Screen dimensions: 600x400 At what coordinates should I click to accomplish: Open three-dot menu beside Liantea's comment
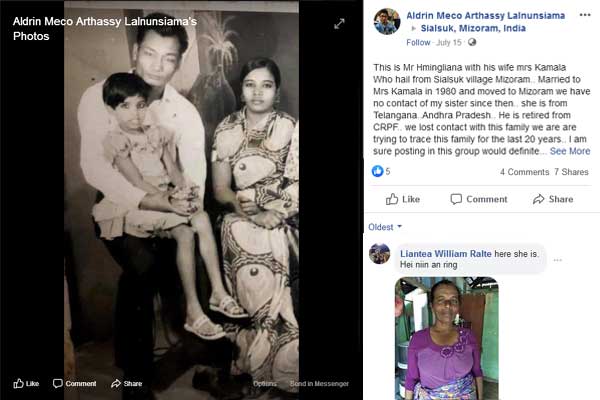pos(557,260)
